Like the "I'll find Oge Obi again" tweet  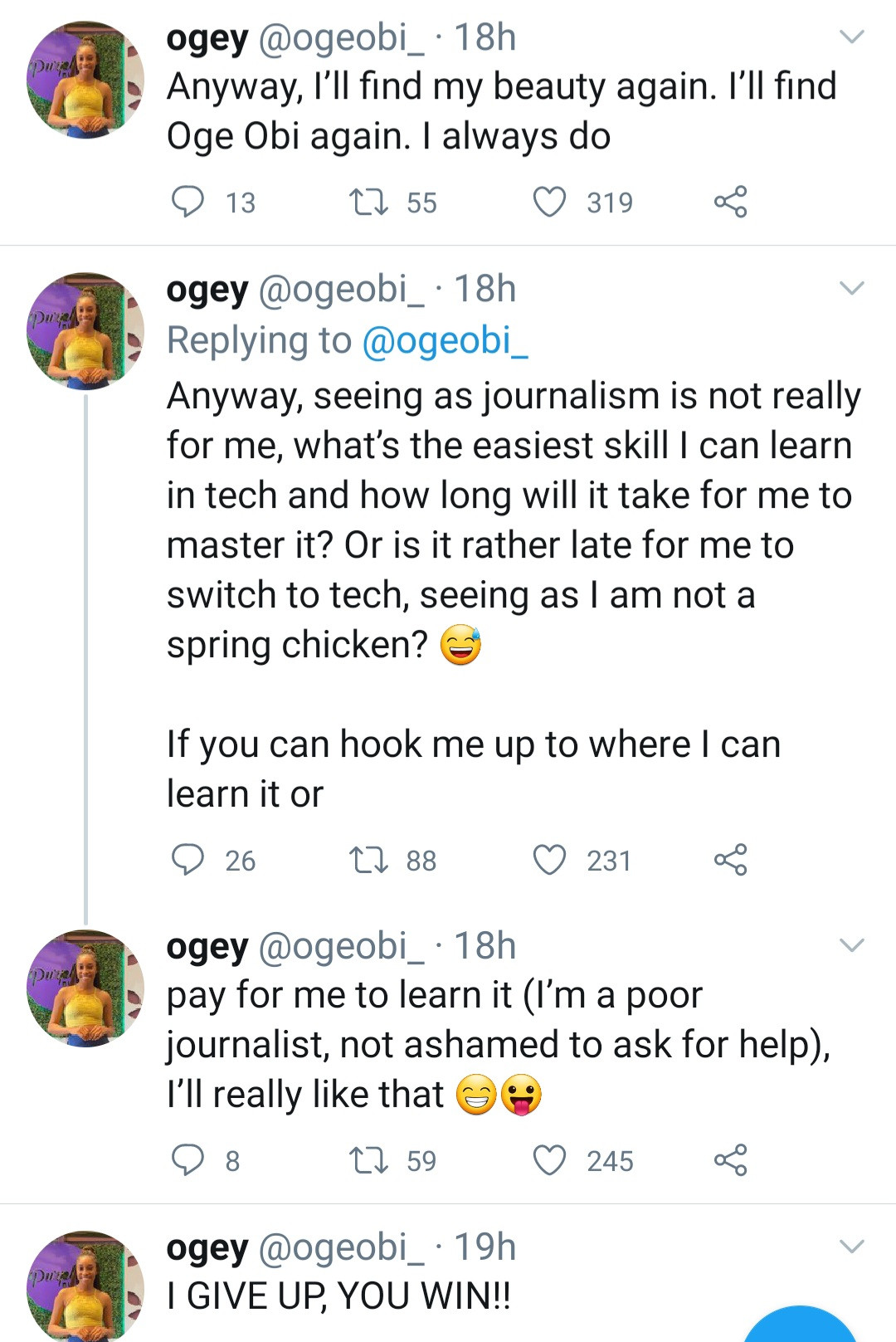point(549,202)
